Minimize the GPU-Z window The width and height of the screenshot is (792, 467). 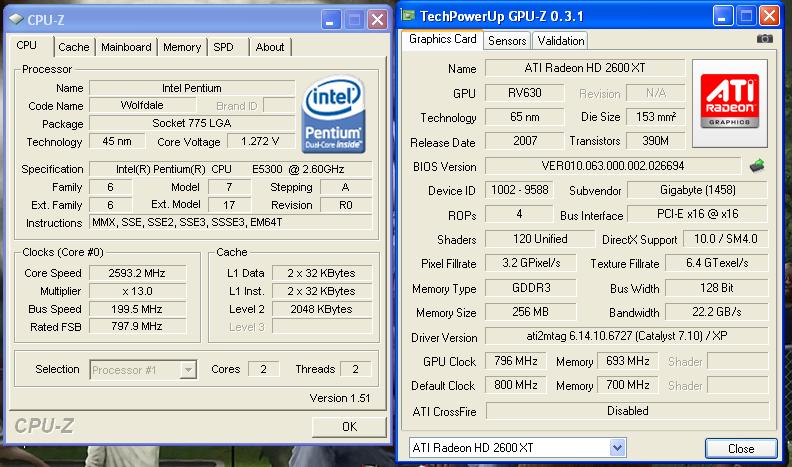tap(723, 16)
